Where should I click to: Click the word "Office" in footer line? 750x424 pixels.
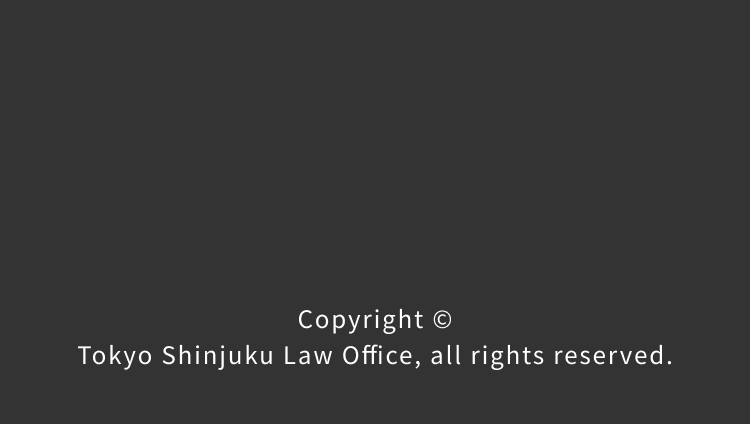point(377,356)
